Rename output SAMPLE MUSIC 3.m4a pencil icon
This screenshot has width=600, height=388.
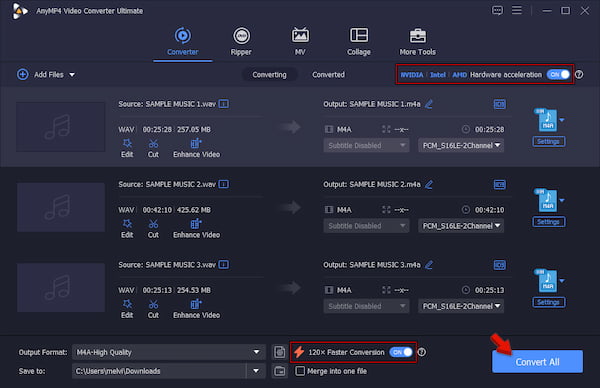pos(429,265)
